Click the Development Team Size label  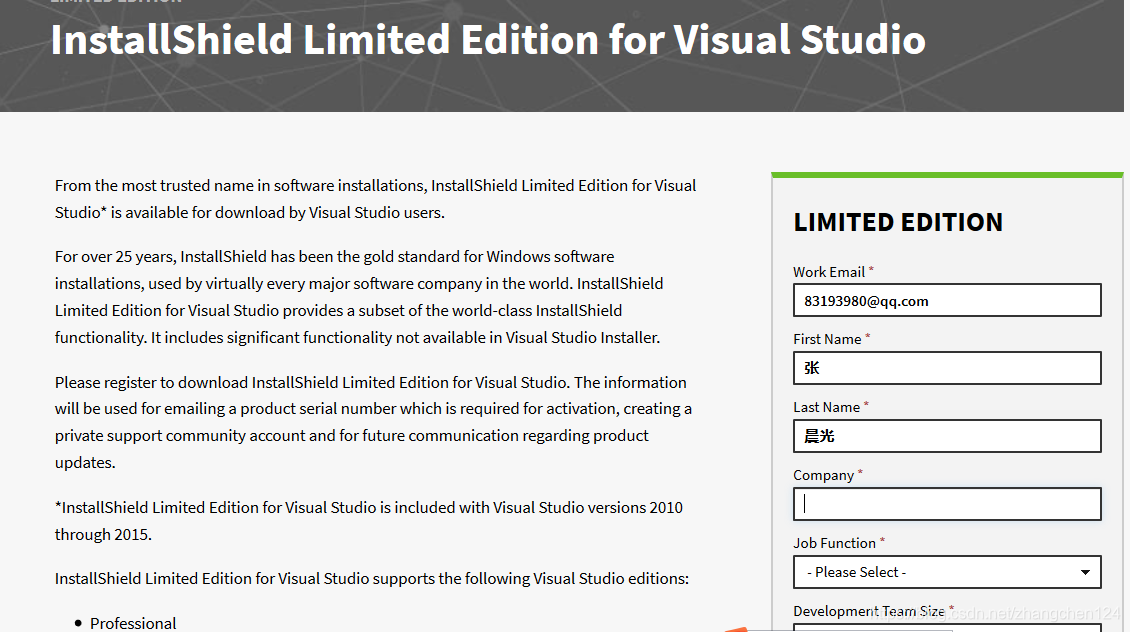pyautogui.click(x=867, y=610)
